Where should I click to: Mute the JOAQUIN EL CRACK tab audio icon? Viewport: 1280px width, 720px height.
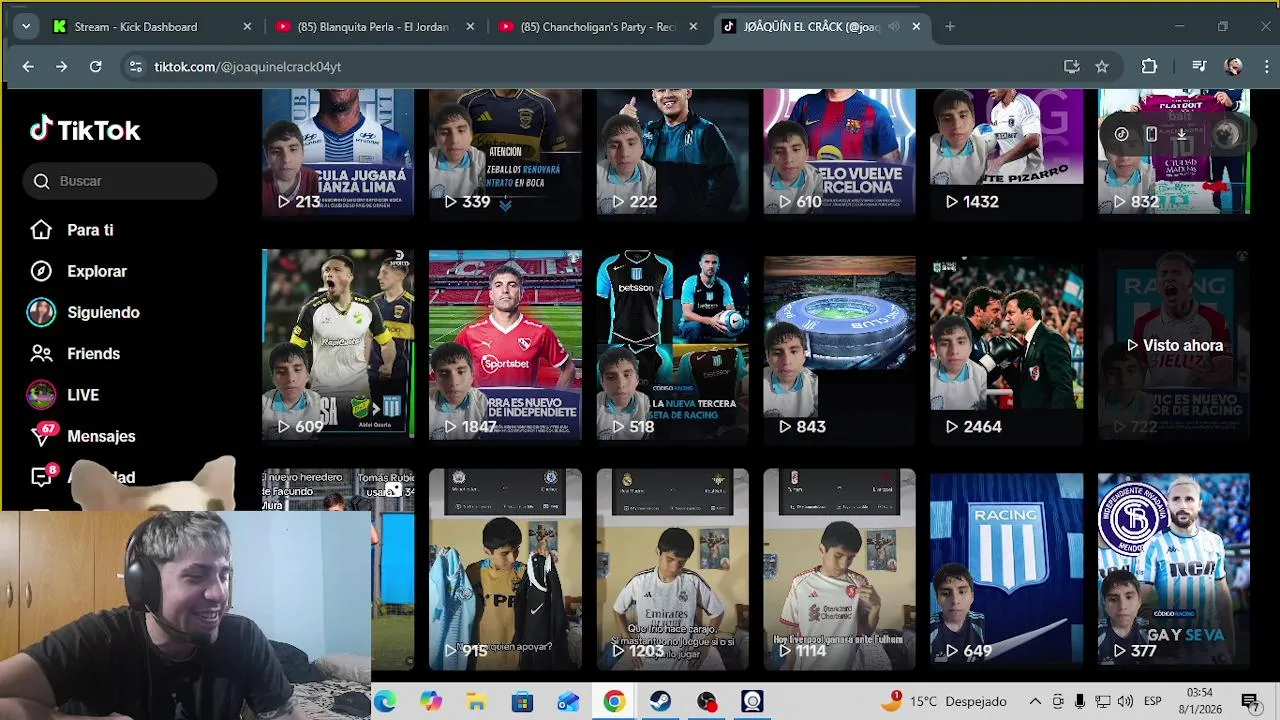(894, 27)
